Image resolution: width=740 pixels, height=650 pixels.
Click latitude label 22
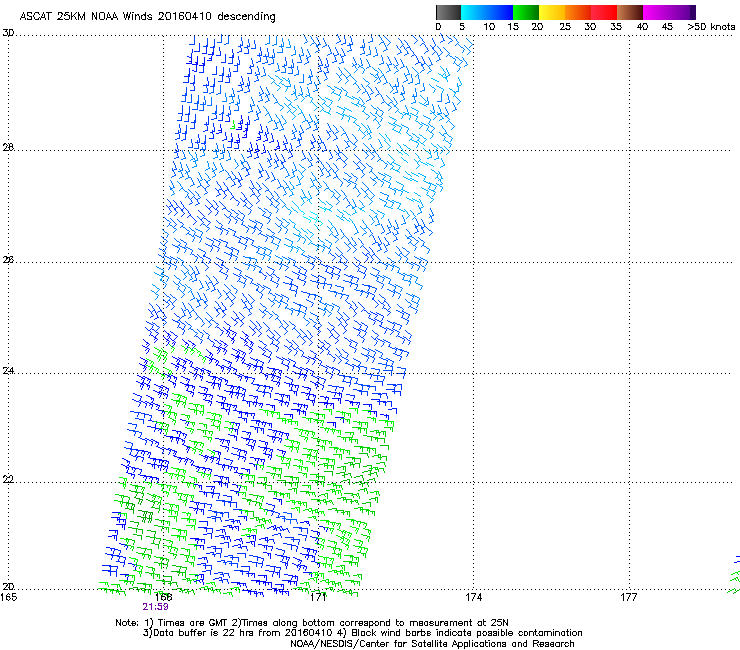[8, 480]
